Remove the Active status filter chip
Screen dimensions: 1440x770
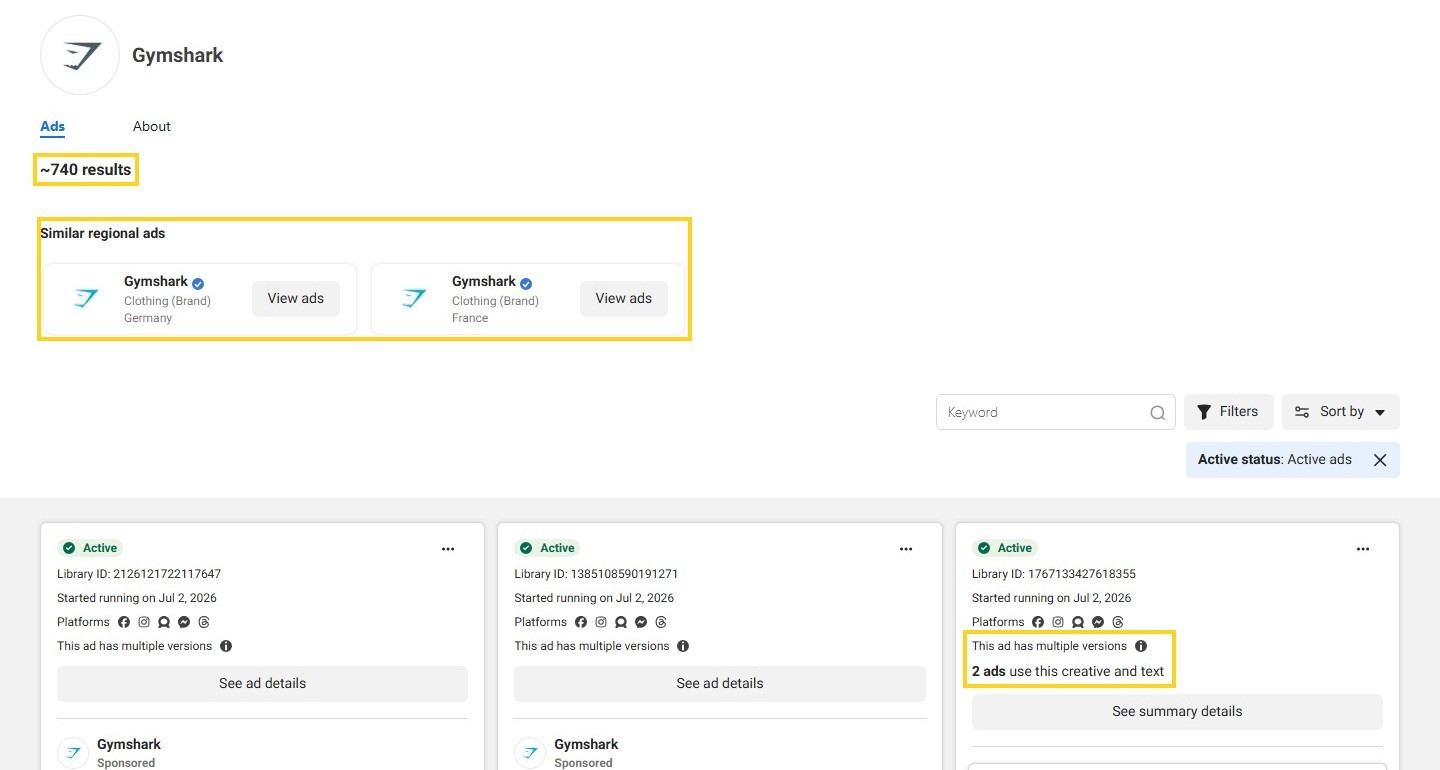(1380, 460)
